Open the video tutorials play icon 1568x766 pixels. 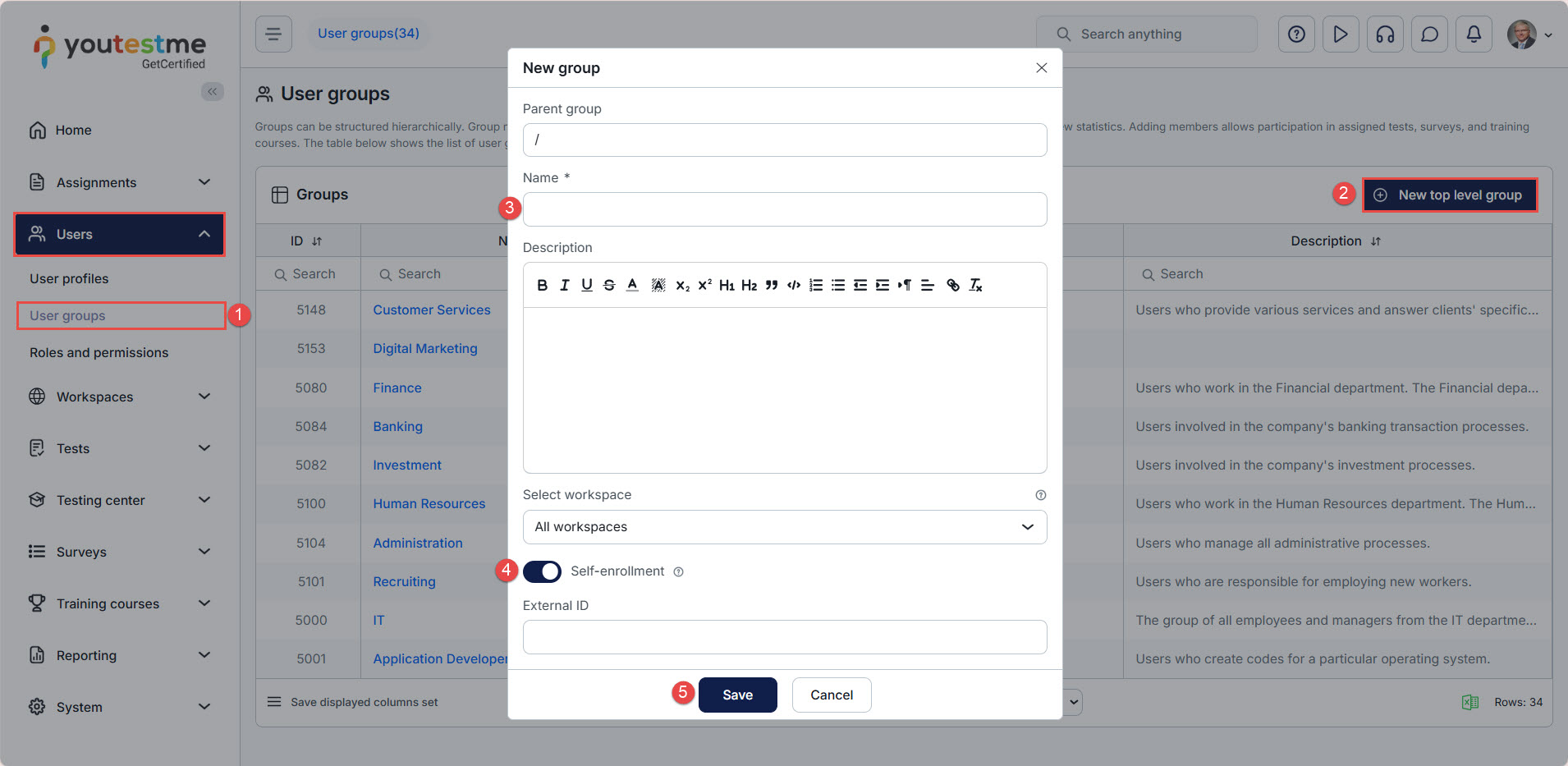(x=1341, y=34)
